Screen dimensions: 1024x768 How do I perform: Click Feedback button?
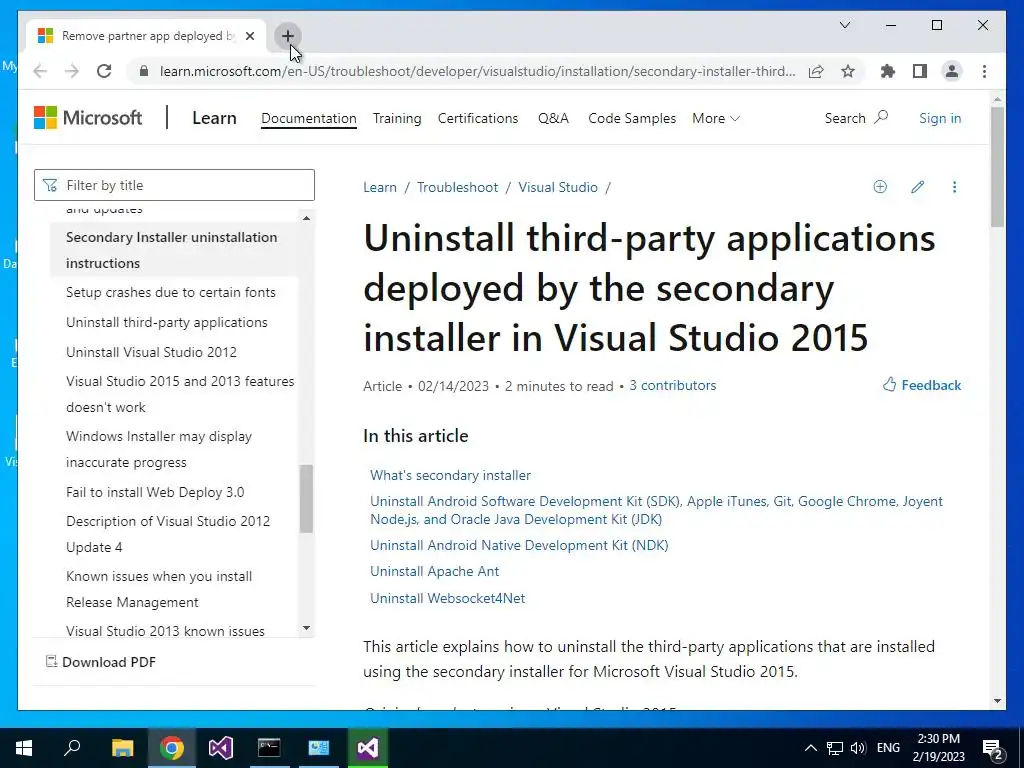click(x=921, y=385)
